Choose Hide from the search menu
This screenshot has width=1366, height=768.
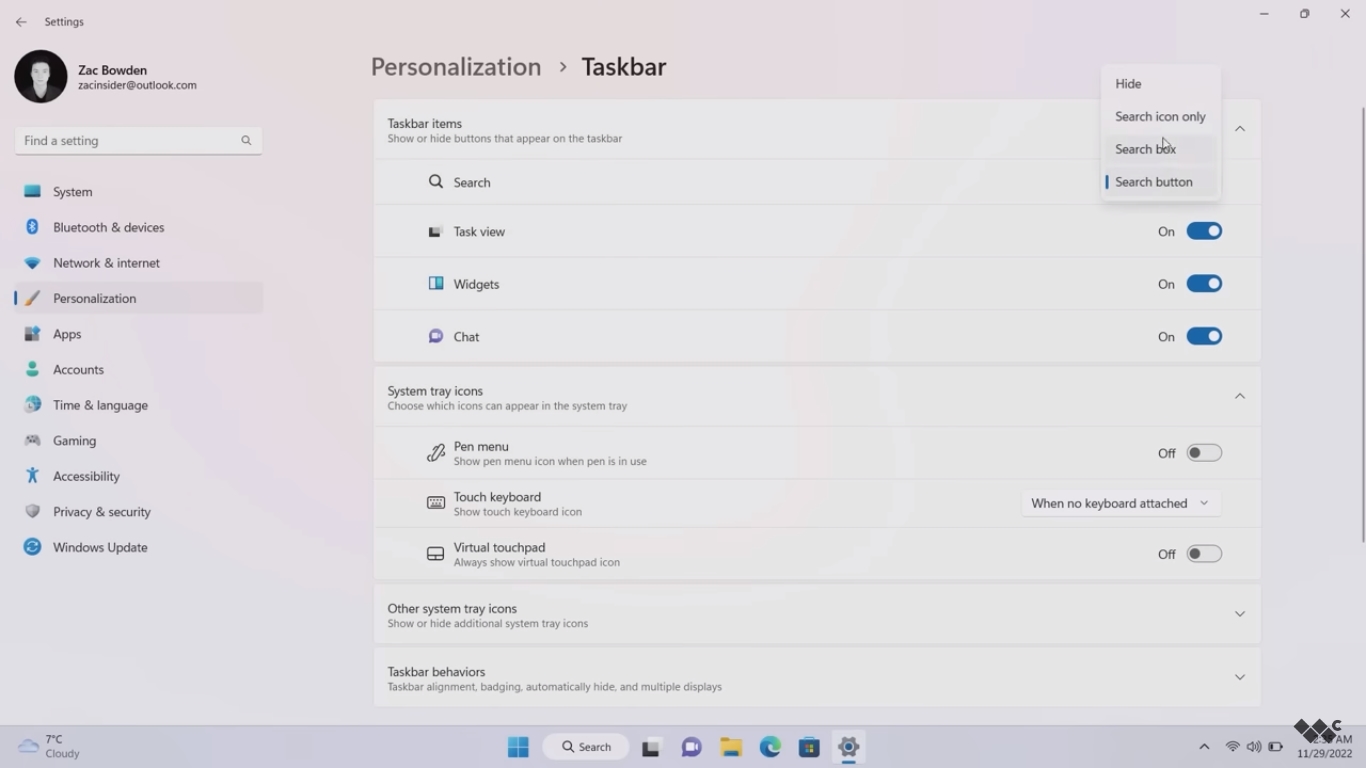[1128, 84]
